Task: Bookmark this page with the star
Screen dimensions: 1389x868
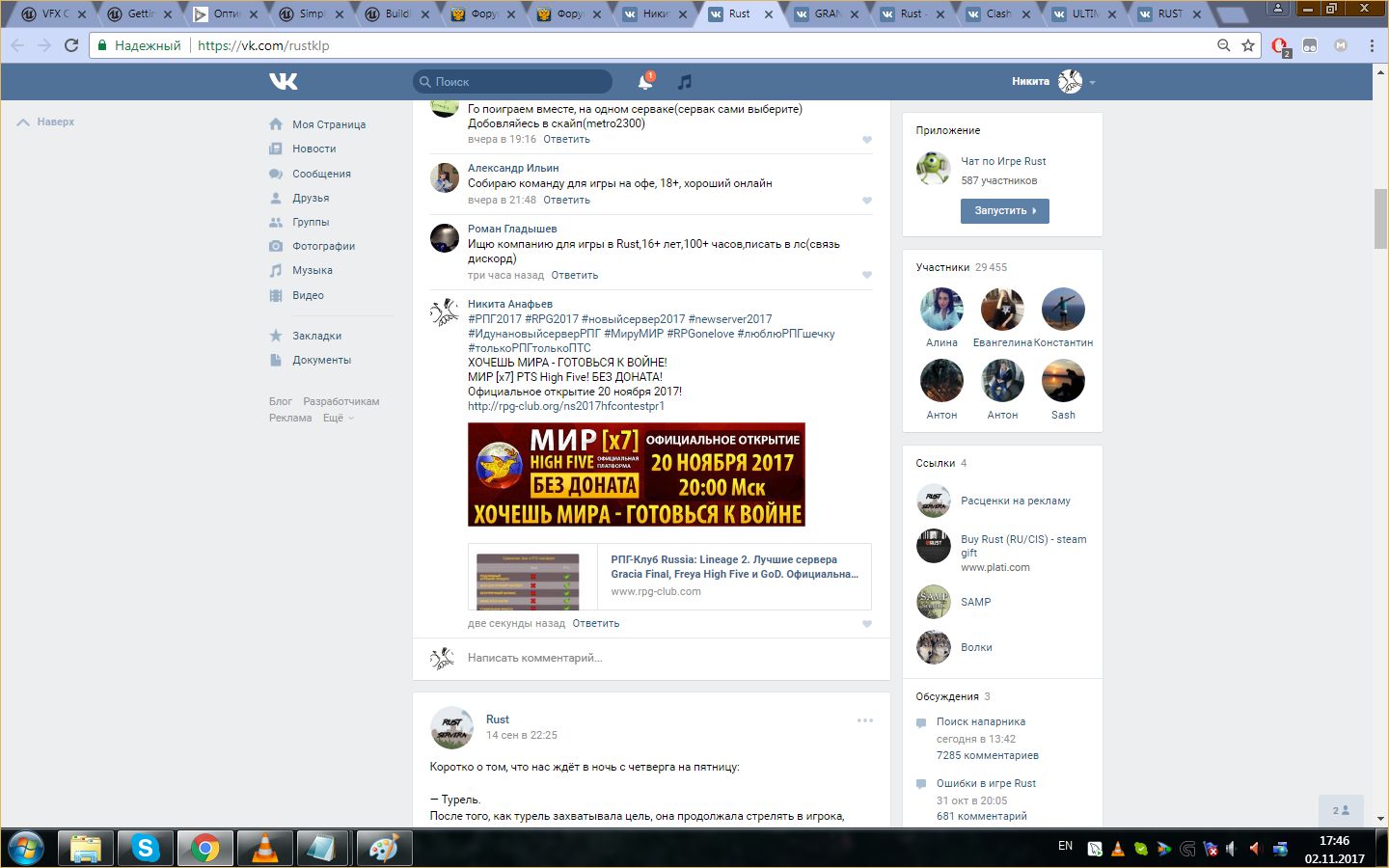Action: (1248, 45)
